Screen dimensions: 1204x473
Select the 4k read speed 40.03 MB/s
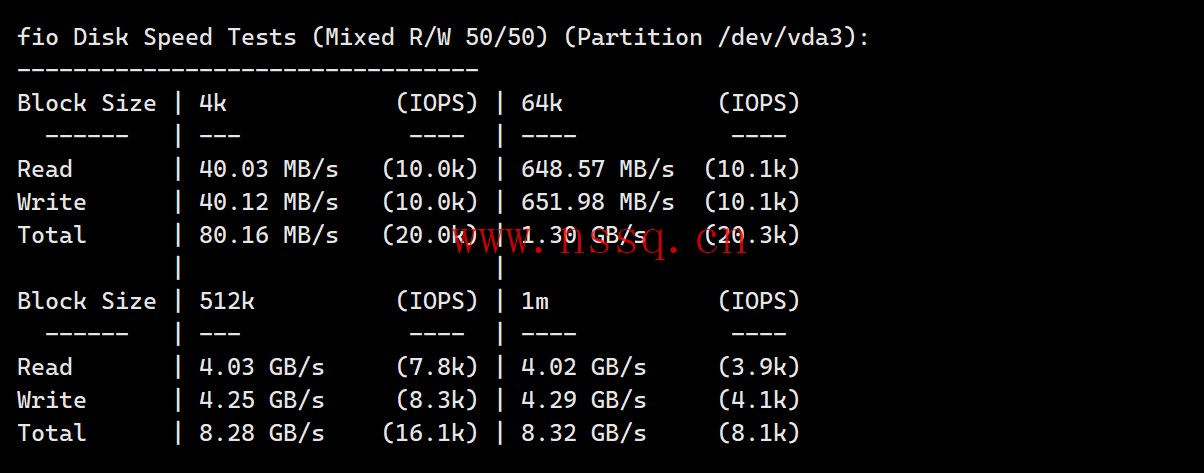tap(269, 169)
